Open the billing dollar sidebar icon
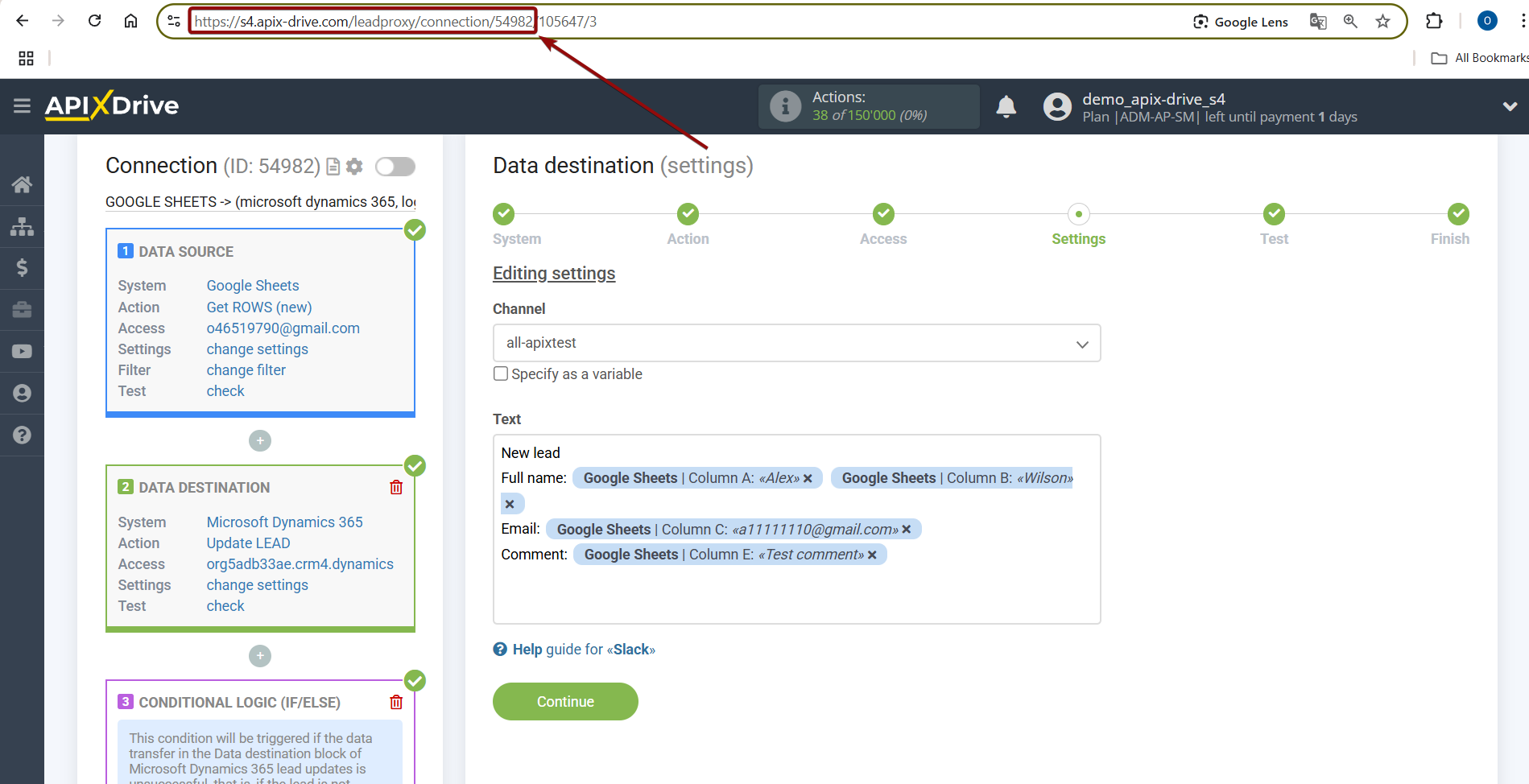The width and height of the screenshot is (1529, 784). (x=22, y=268)
